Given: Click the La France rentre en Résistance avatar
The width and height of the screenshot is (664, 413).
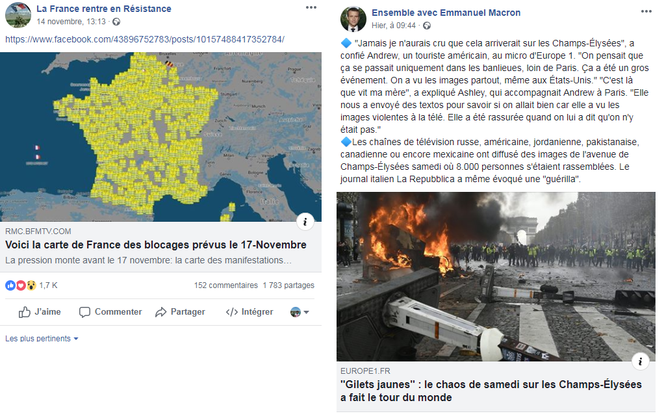Looking at the screenshot, I should coord(18,15).
